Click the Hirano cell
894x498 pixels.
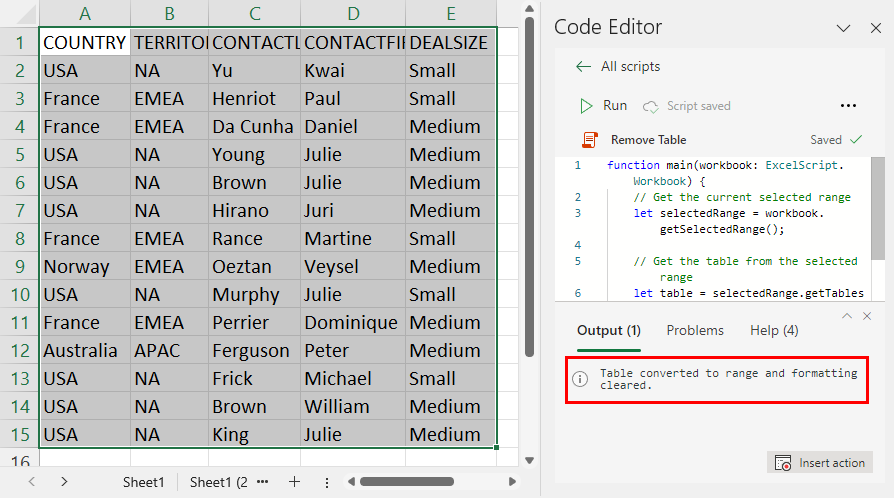tap(254, 210)
